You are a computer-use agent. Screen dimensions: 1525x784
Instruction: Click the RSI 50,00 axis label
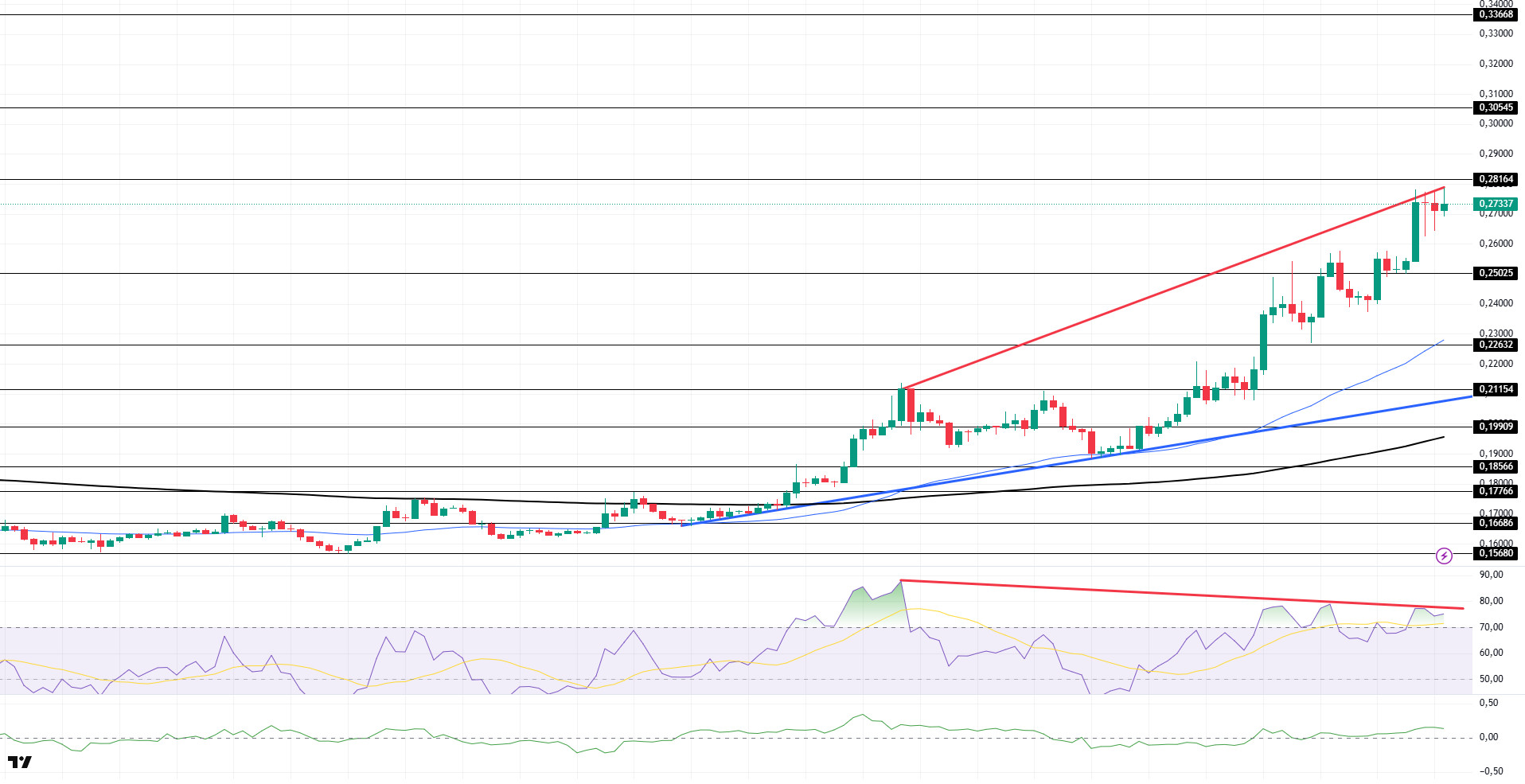[1491, 679]
